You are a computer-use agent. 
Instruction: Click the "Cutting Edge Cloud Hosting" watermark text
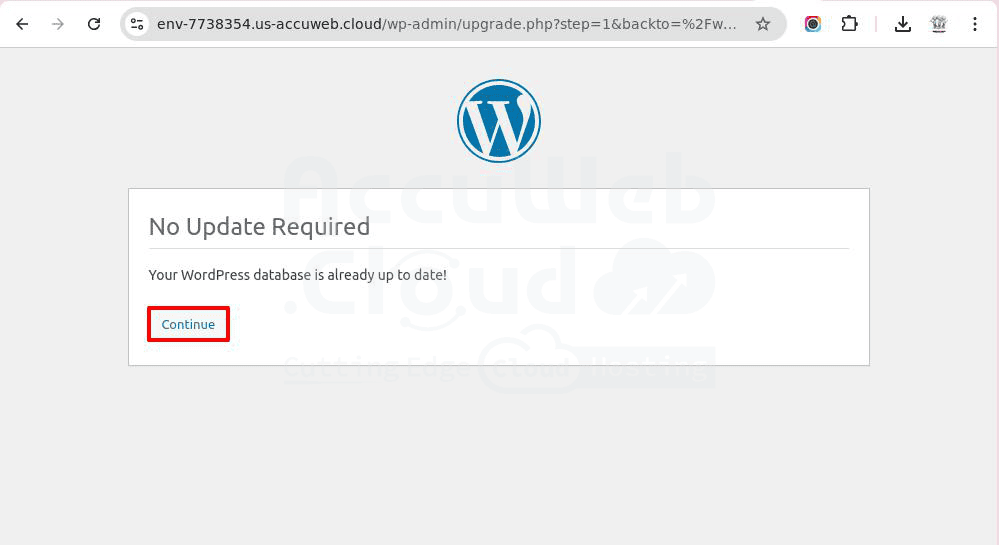(x=498, y=368)
